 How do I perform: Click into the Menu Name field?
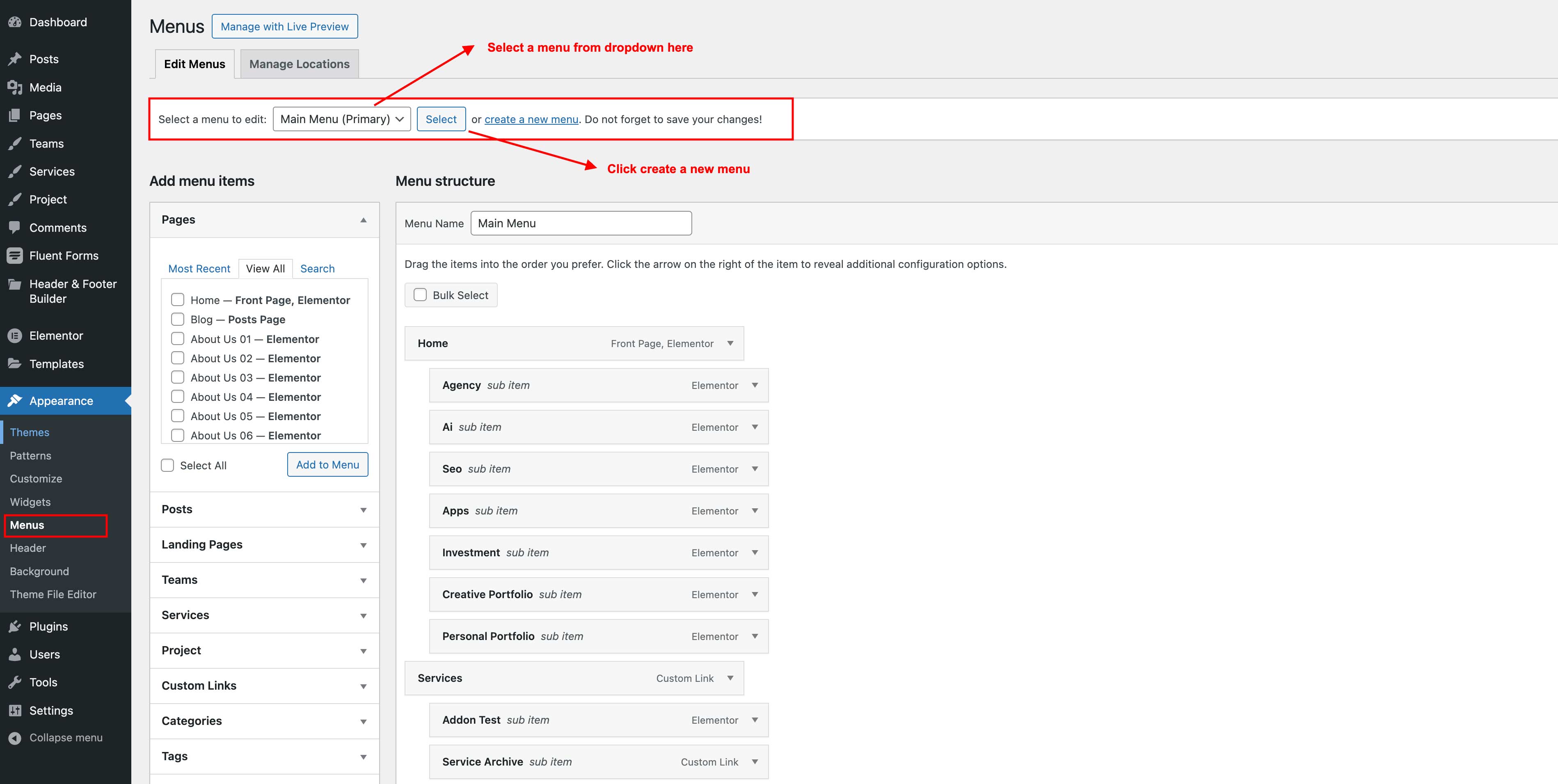(x=581, y=223)
